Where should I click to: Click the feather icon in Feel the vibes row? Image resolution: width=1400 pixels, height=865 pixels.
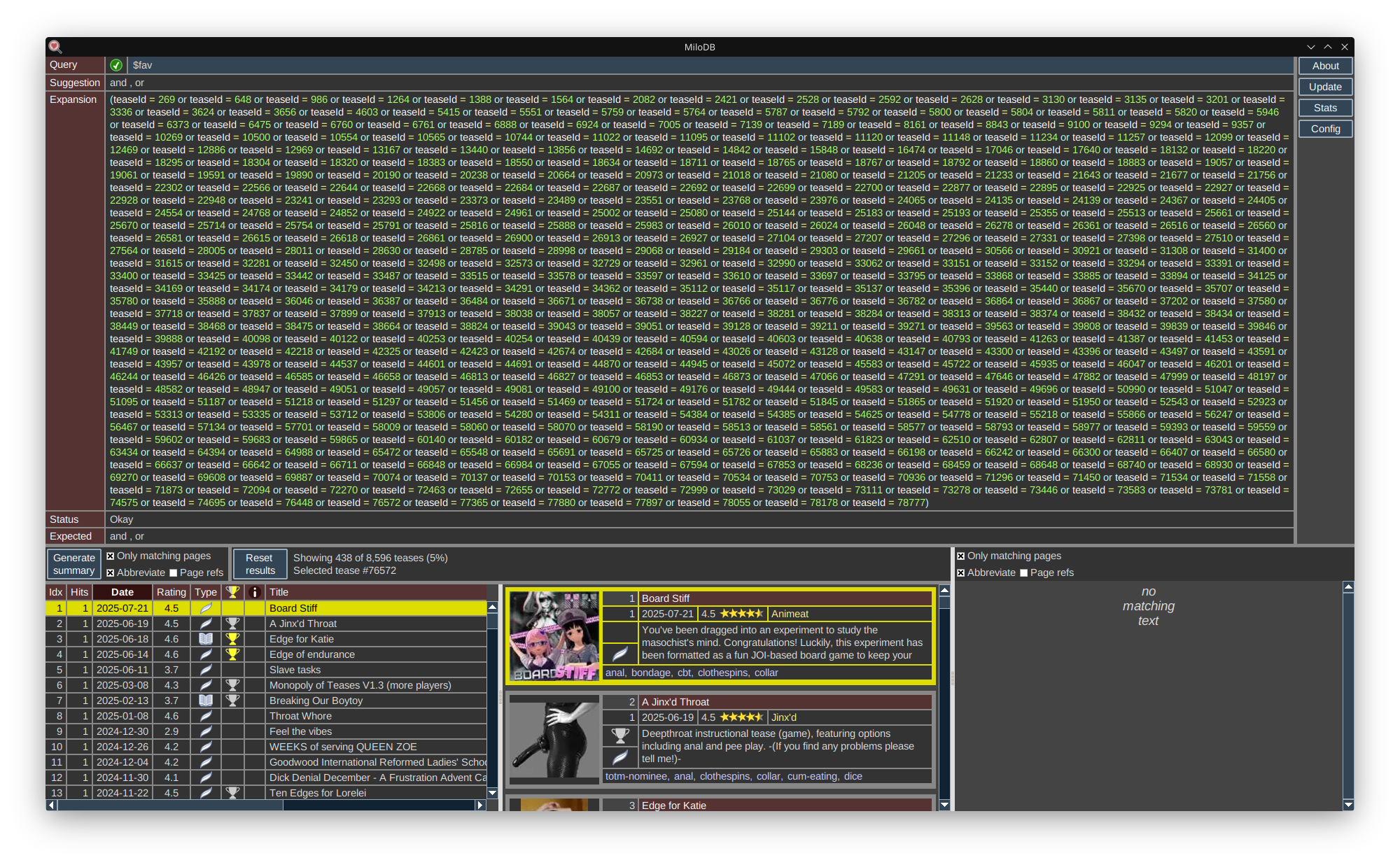[x=206, y=731]
